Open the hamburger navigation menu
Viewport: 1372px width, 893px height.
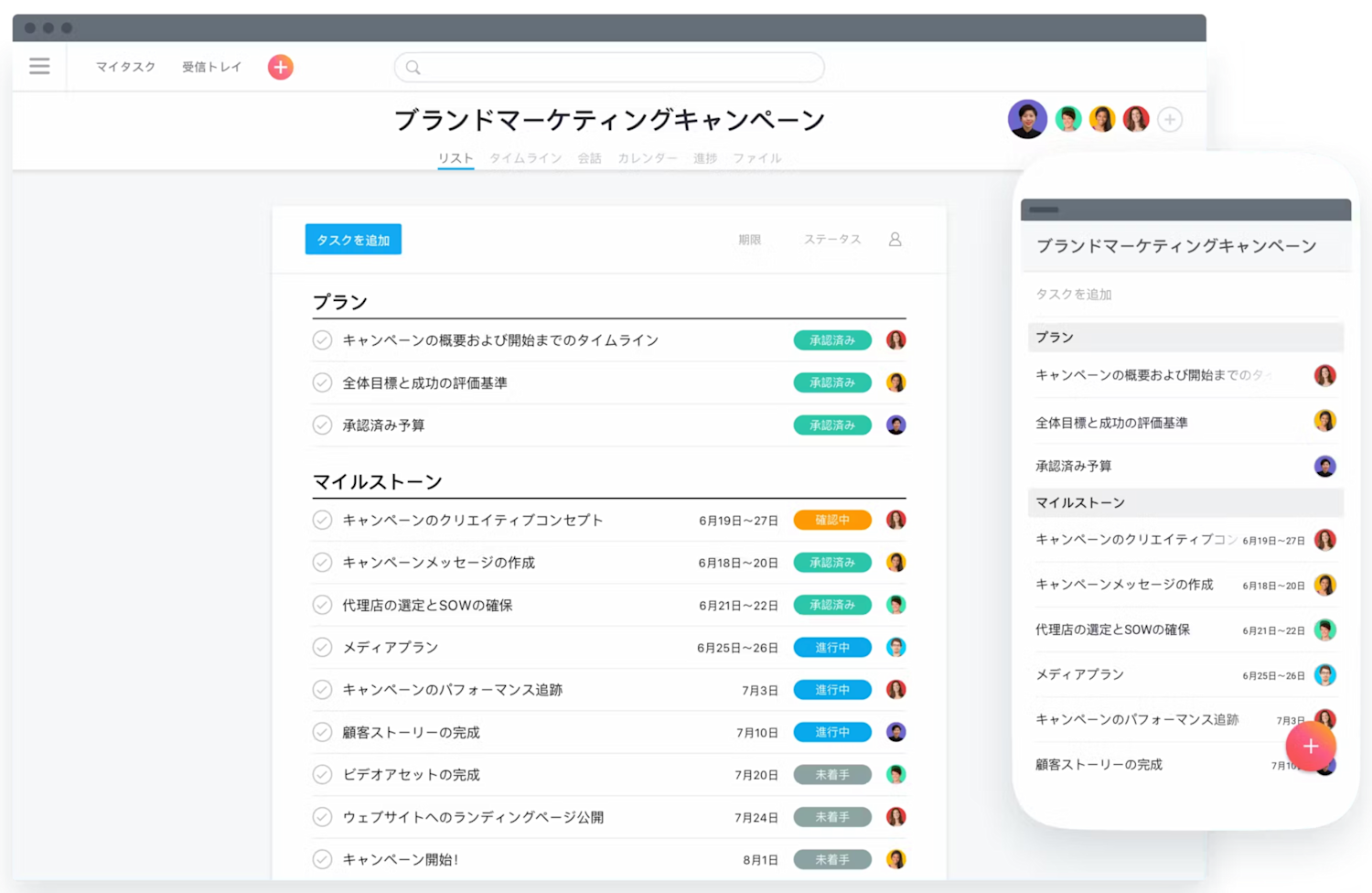pos(38,66)
